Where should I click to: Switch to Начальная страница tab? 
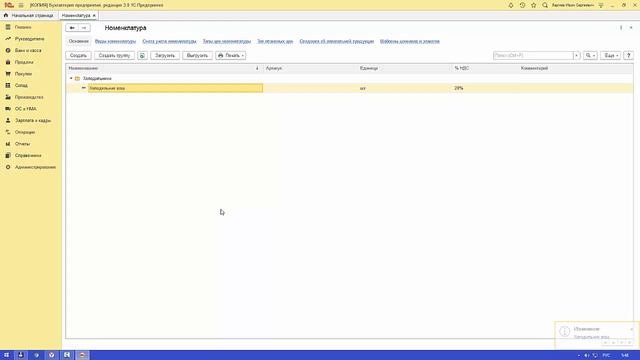[29, 16]
